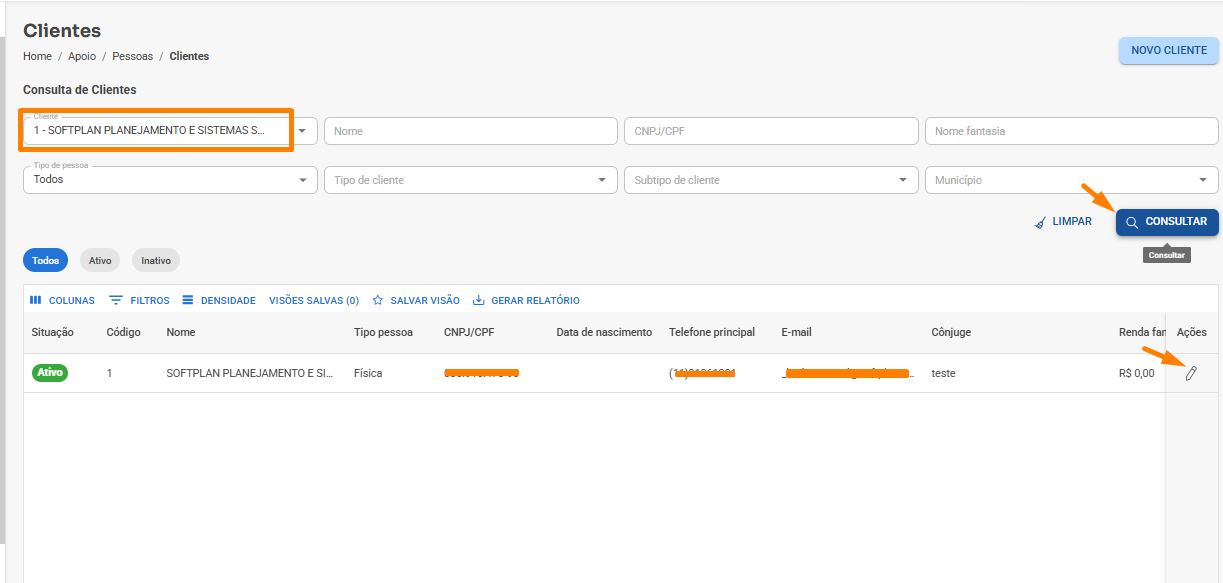Select the Inativo status filter chip

coord(156,260)
